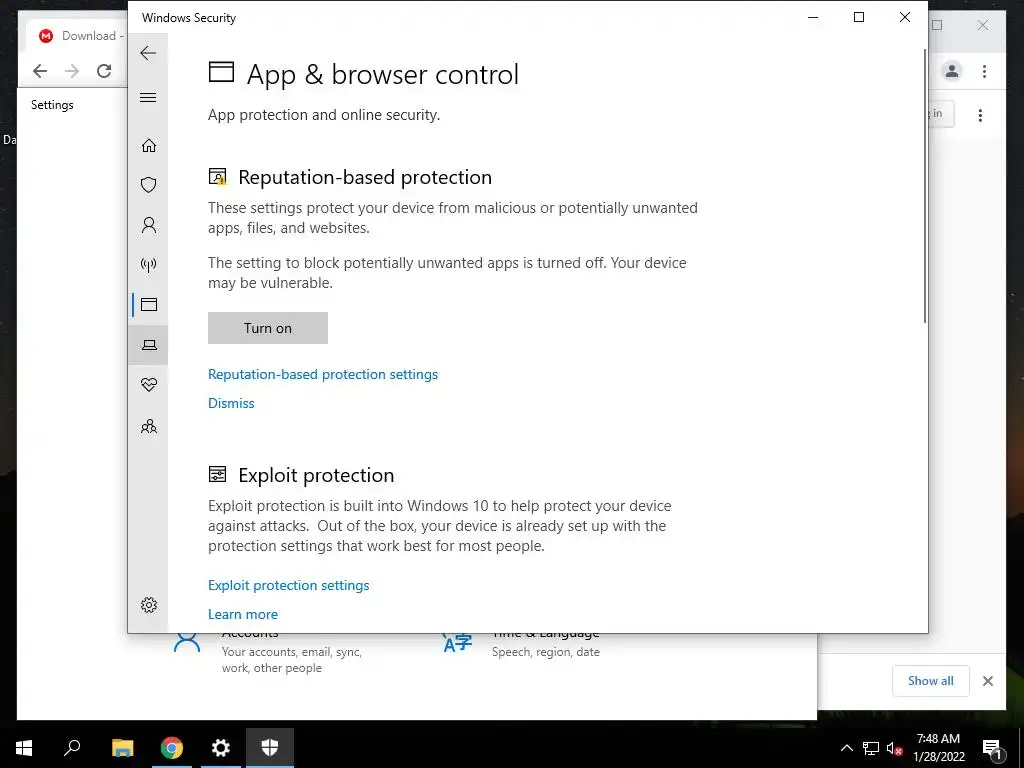Close the Chrome downloads bar
Viewport: 1024px width, 768px height.
(988, 681)
